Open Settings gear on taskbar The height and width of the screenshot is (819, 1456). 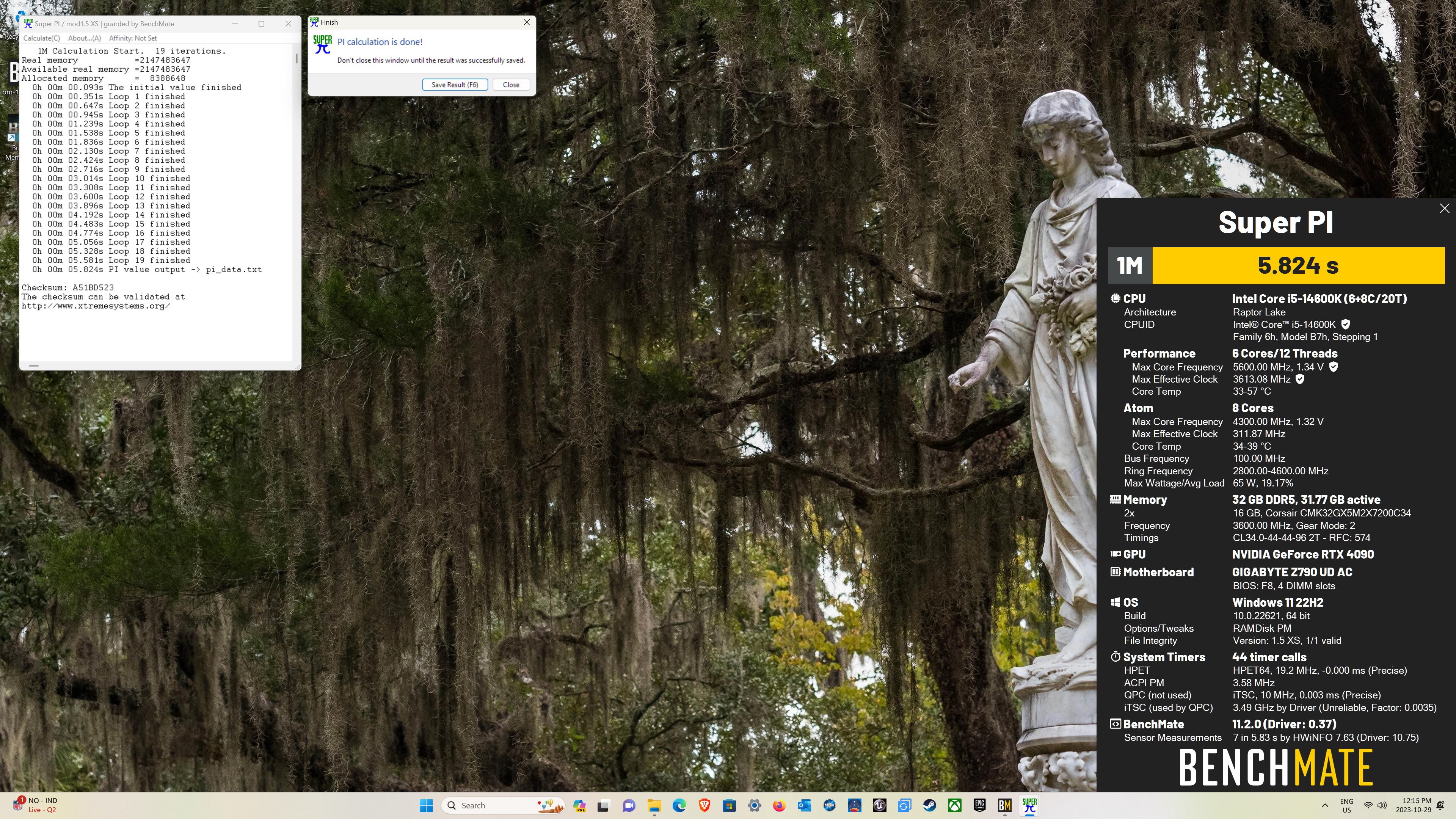pyautogui.click(x=754, y=805)
